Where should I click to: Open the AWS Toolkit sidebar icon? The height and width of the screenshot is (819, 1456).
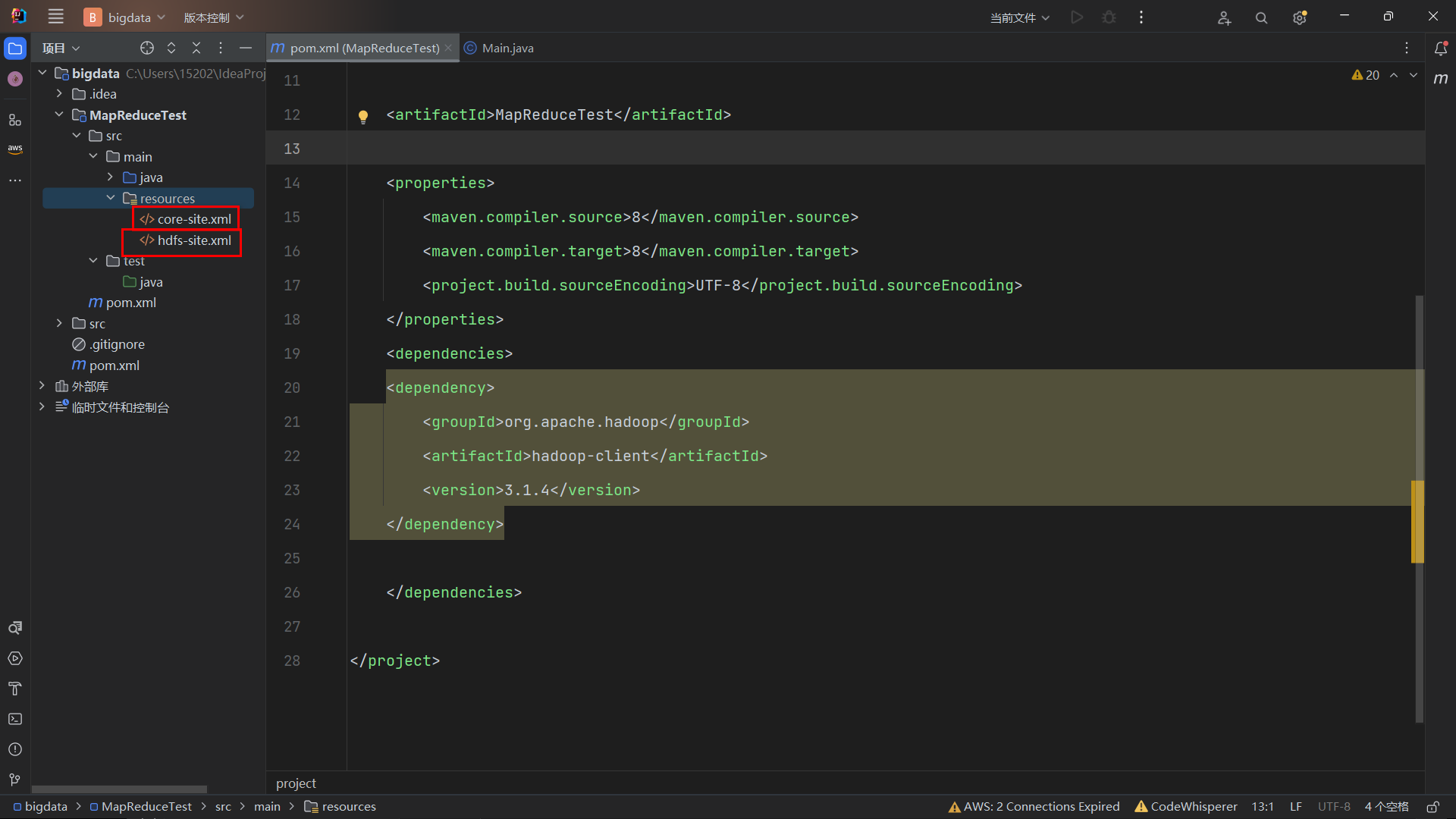(x=15, y=149)
